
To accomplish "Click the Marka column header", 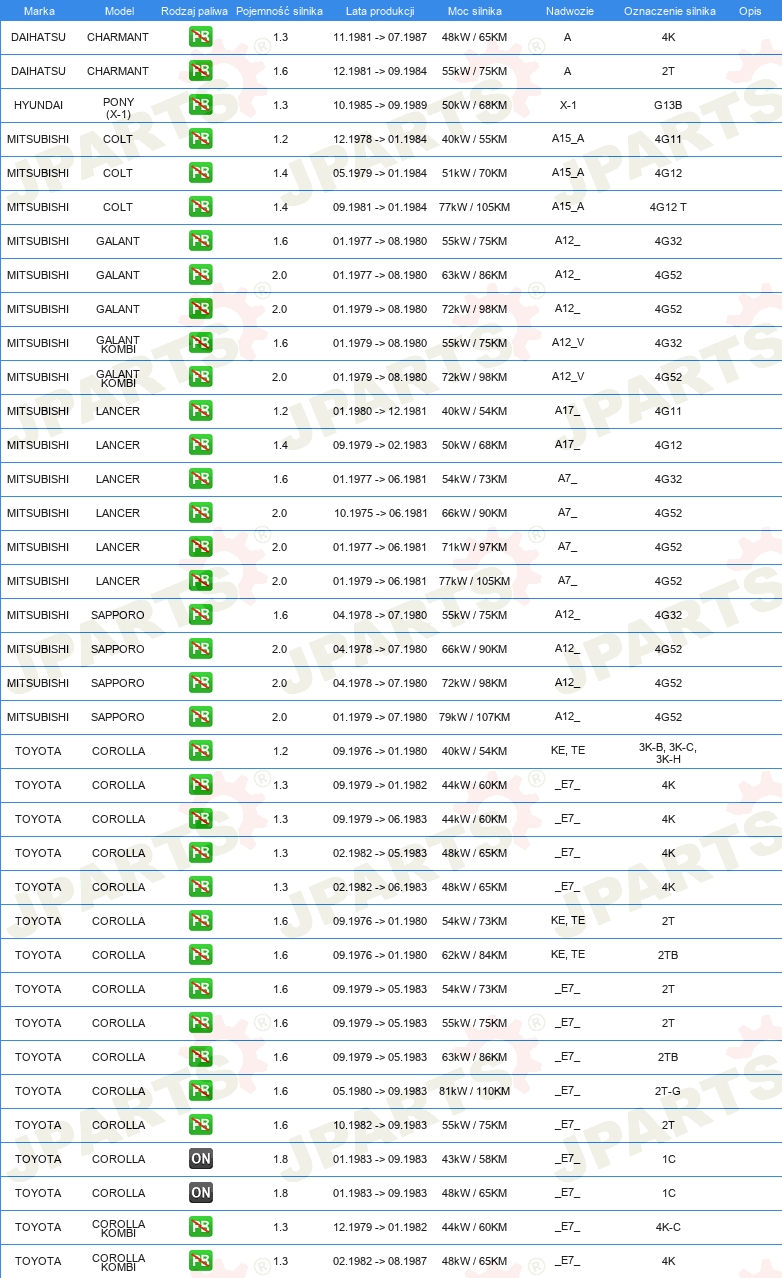I will tap(38, 11).
